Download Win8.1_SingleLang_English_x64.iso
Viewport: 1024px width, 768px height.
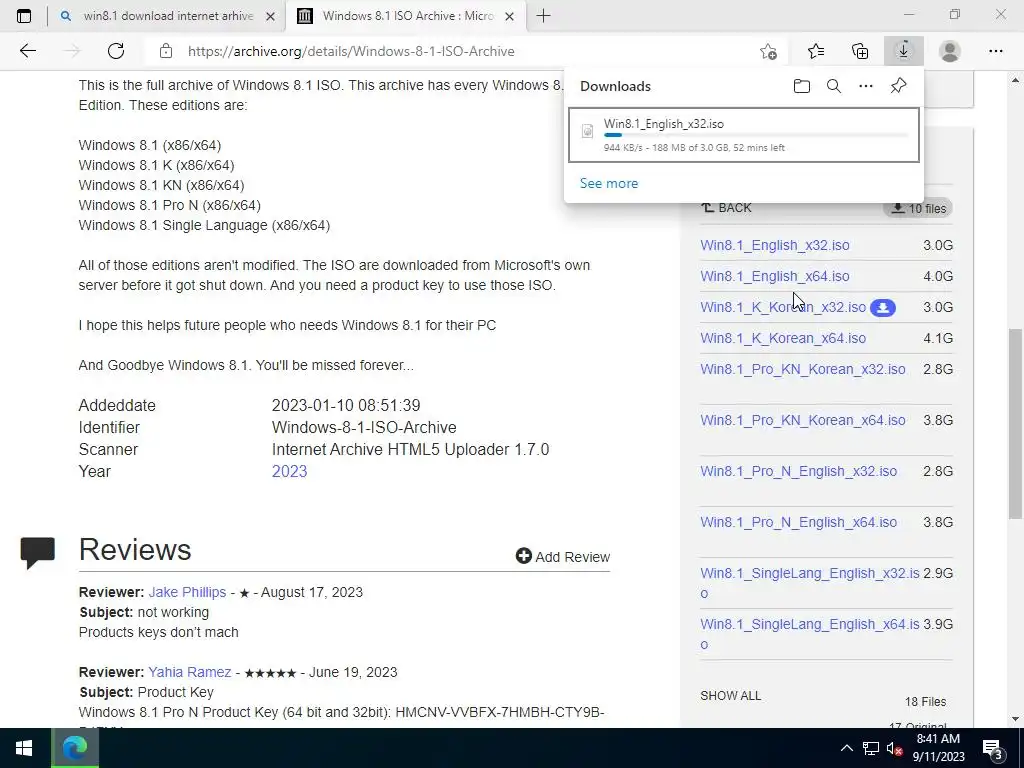(810, 633)
